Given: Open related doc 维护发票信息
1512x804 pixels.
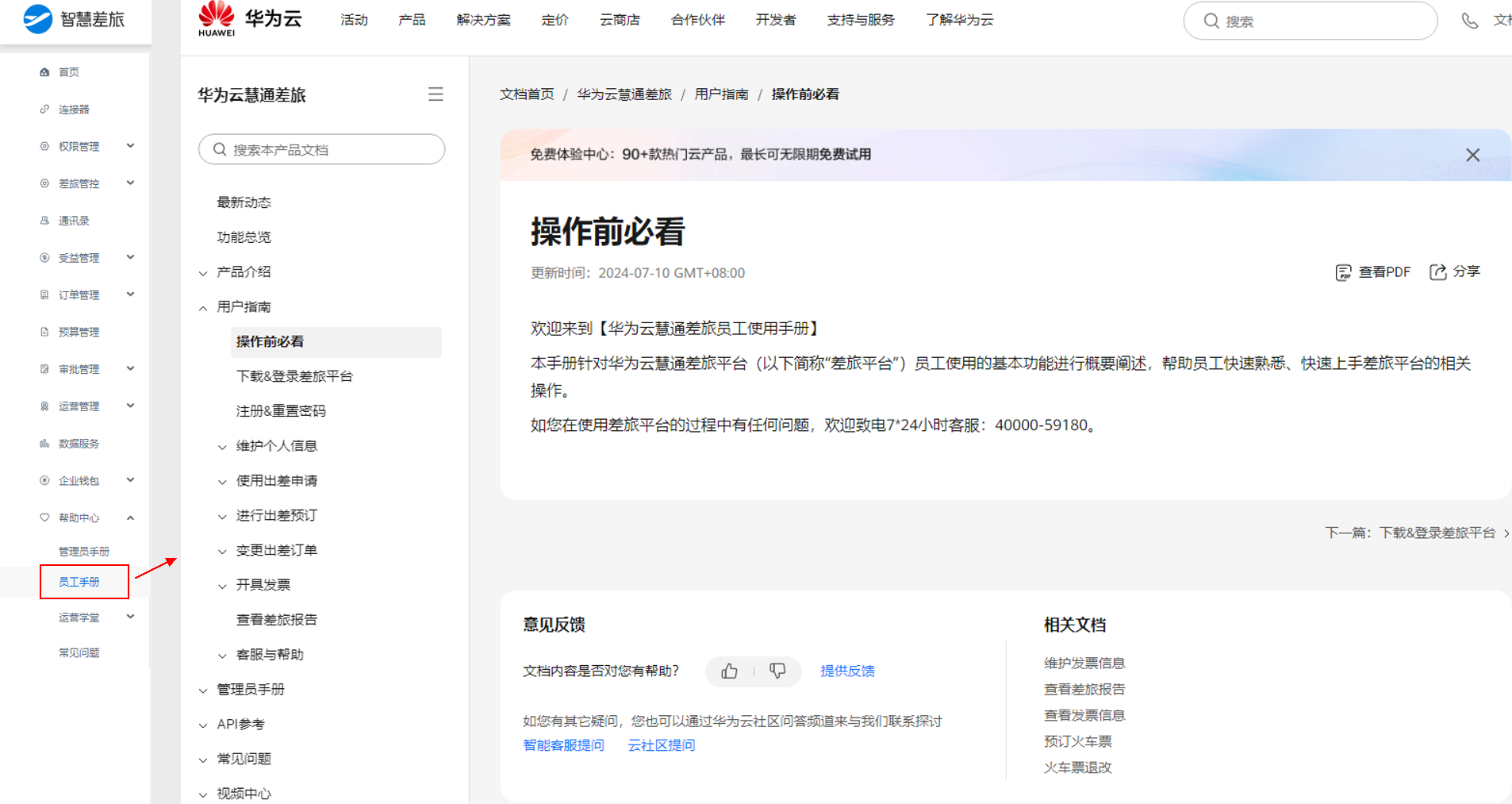Looking at the screenshot, I should (x=1084, y=663).
